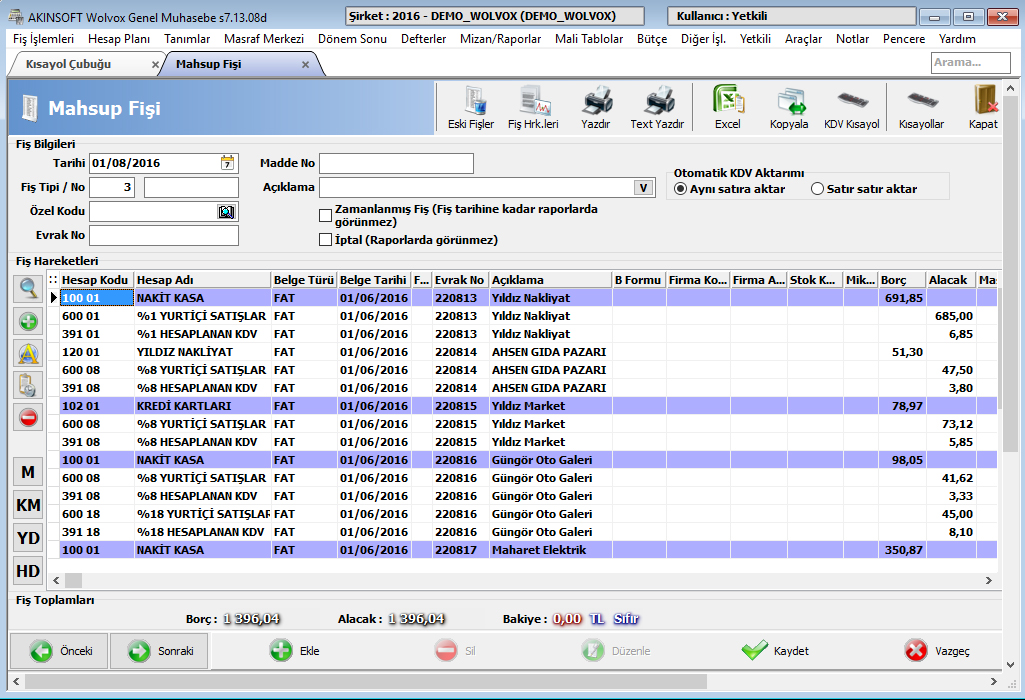This screenshot has height=700, width=1025.
Task: Click the Hesap Kodu column header
Action: pos(96,280)
